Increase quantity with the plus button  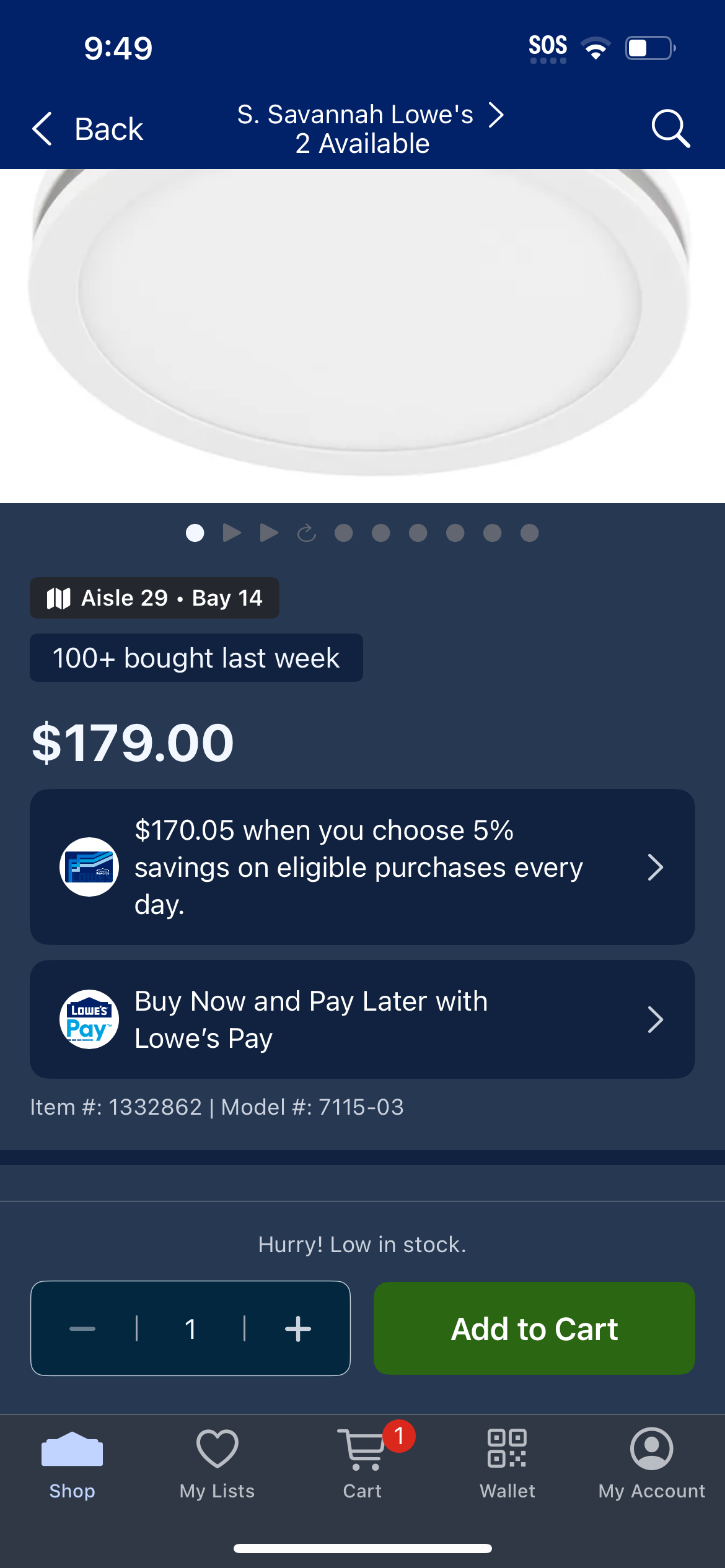tap(297, 1329)
